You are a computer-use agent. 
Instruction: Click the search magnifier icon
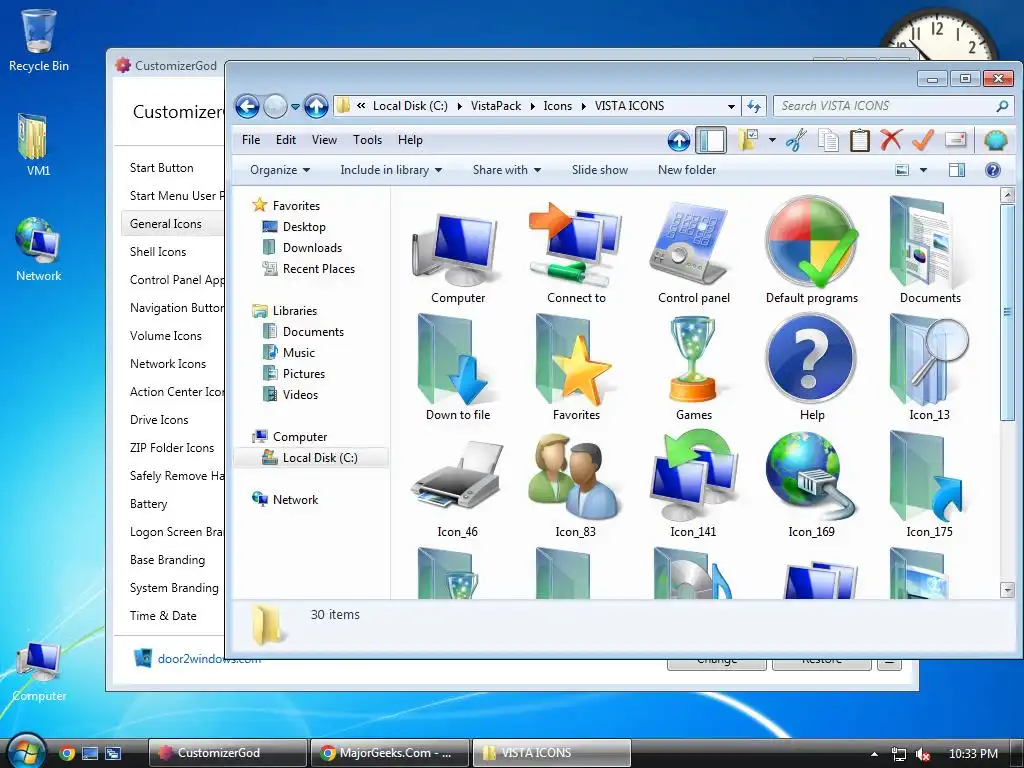pyautogui.click(x=1002, y=106)
